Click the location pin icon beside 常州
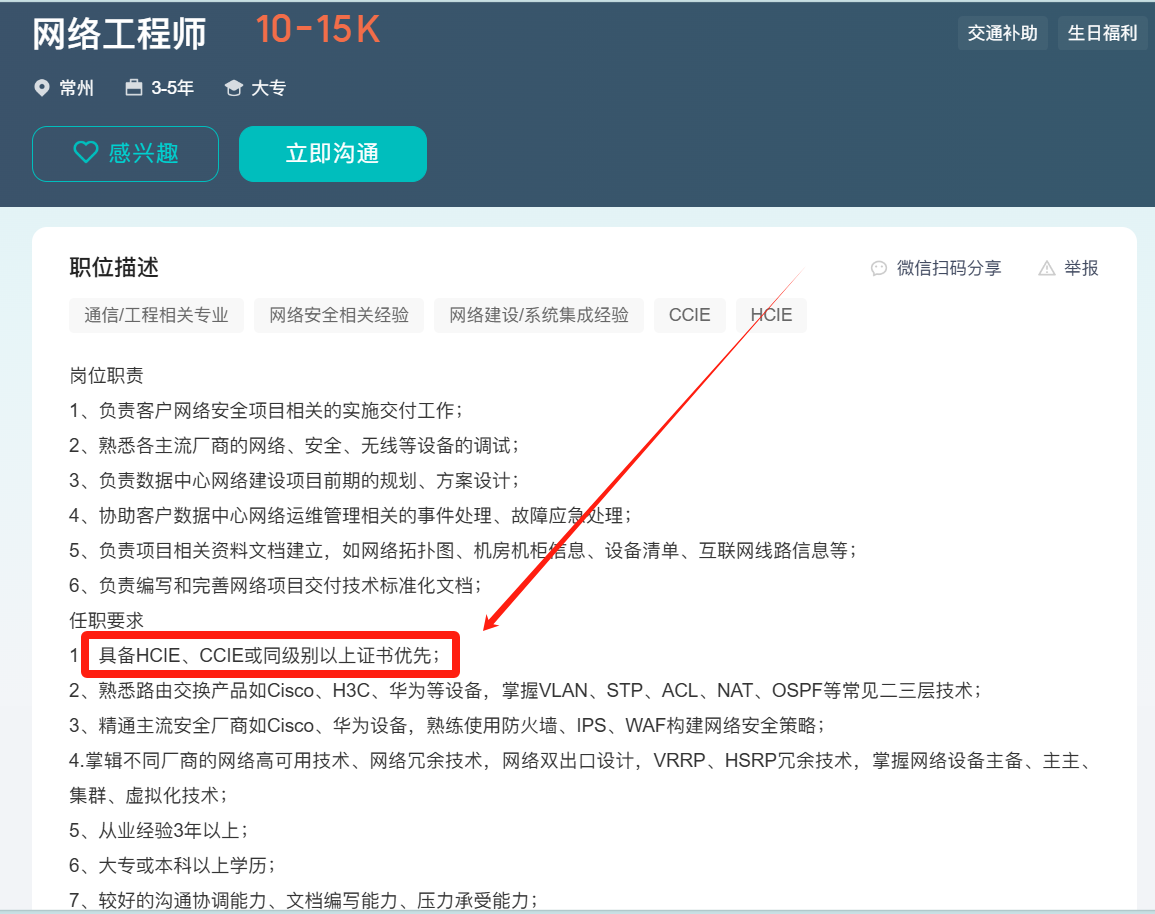The height and width of the screenshot is (914, 1155). point(42,88)
